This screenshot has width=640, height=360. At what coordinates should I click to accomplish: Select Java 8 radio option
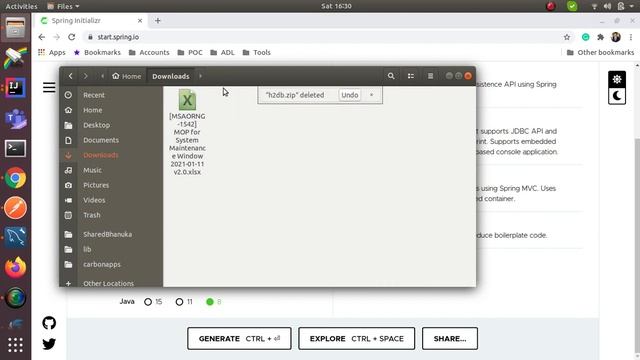pos(210,302)
